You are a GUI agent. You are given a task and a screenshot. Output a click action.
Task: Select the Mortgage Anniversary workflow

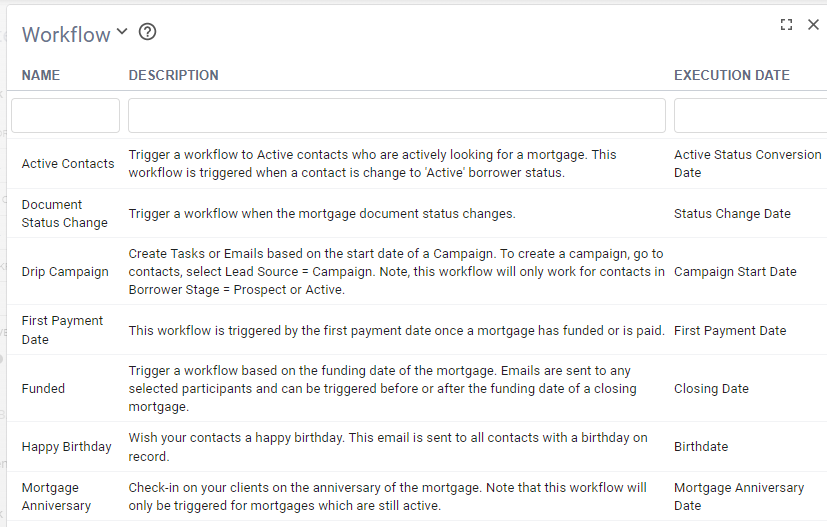coord(56,497)
